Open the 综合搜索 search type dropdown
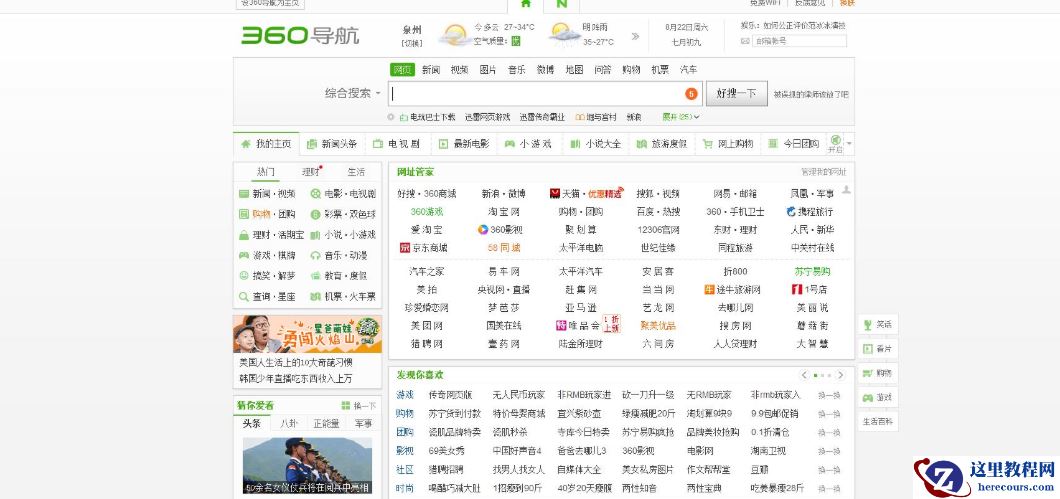The width and height of the screenshot is (1060, 499). pos(352,93)
